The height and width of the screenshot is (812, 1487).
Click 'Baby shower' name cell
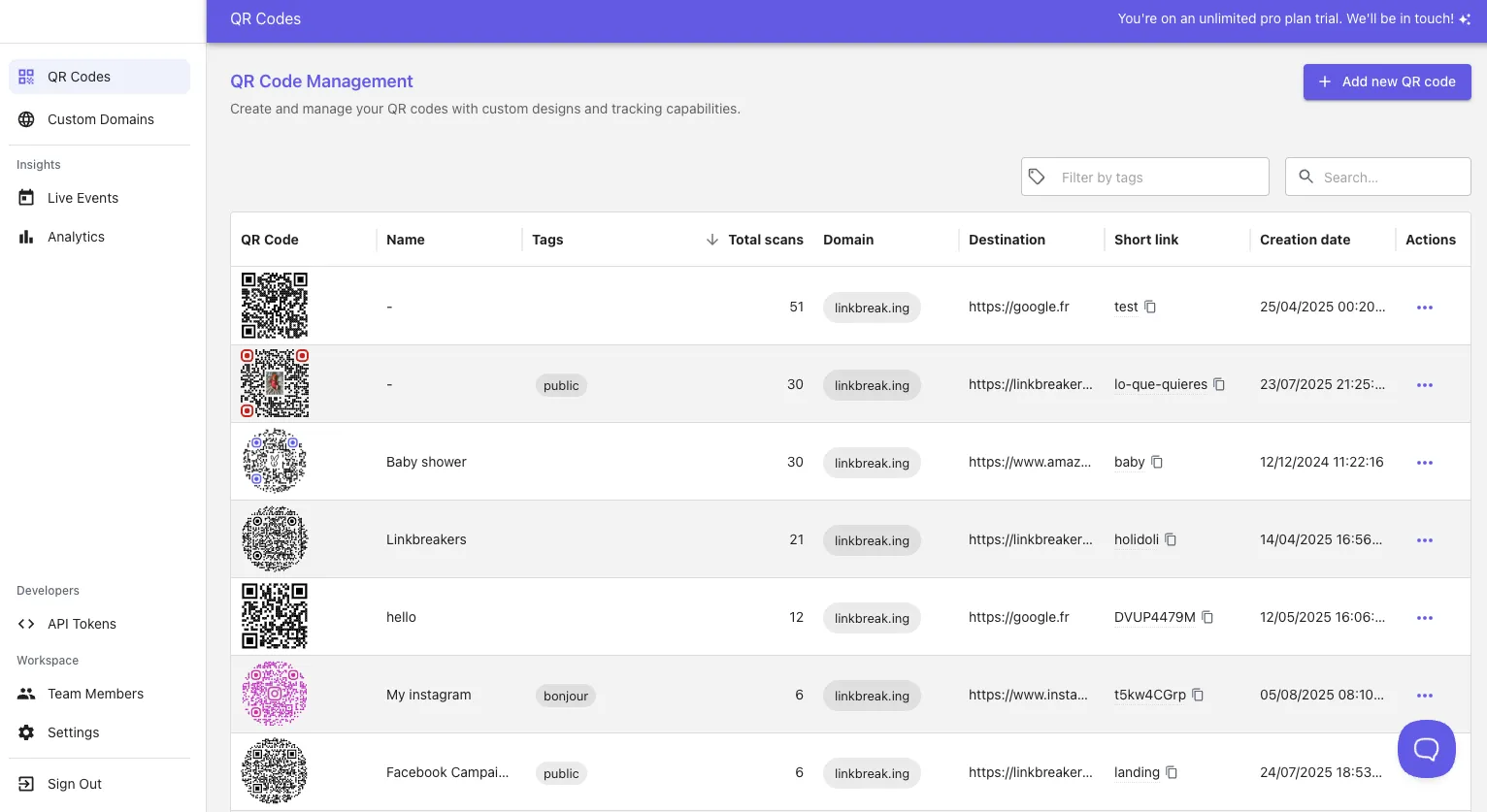[426, 462]
